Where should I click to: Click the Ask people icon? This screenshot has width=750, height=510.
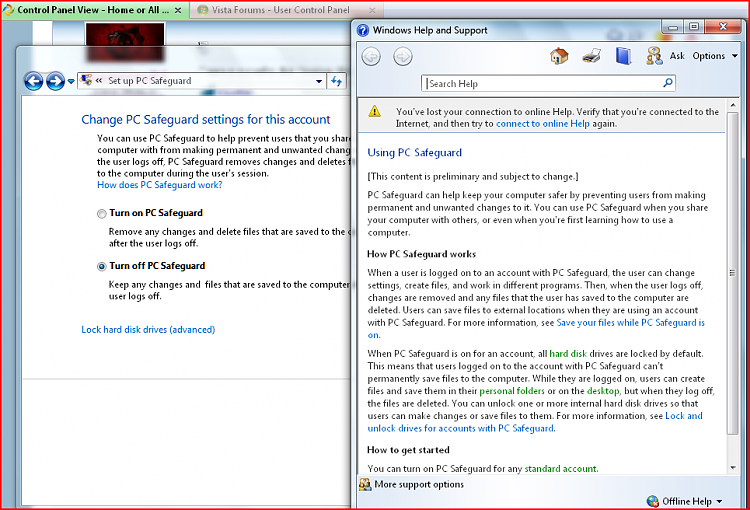click(x=654, y=56)
